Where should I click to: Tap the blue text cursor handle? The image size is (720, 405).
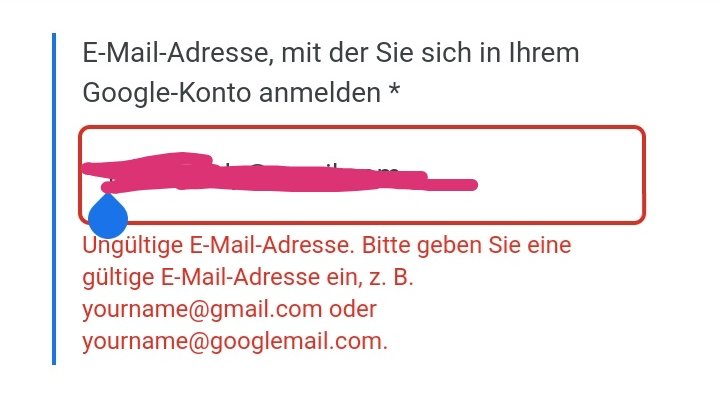point(107,216)
